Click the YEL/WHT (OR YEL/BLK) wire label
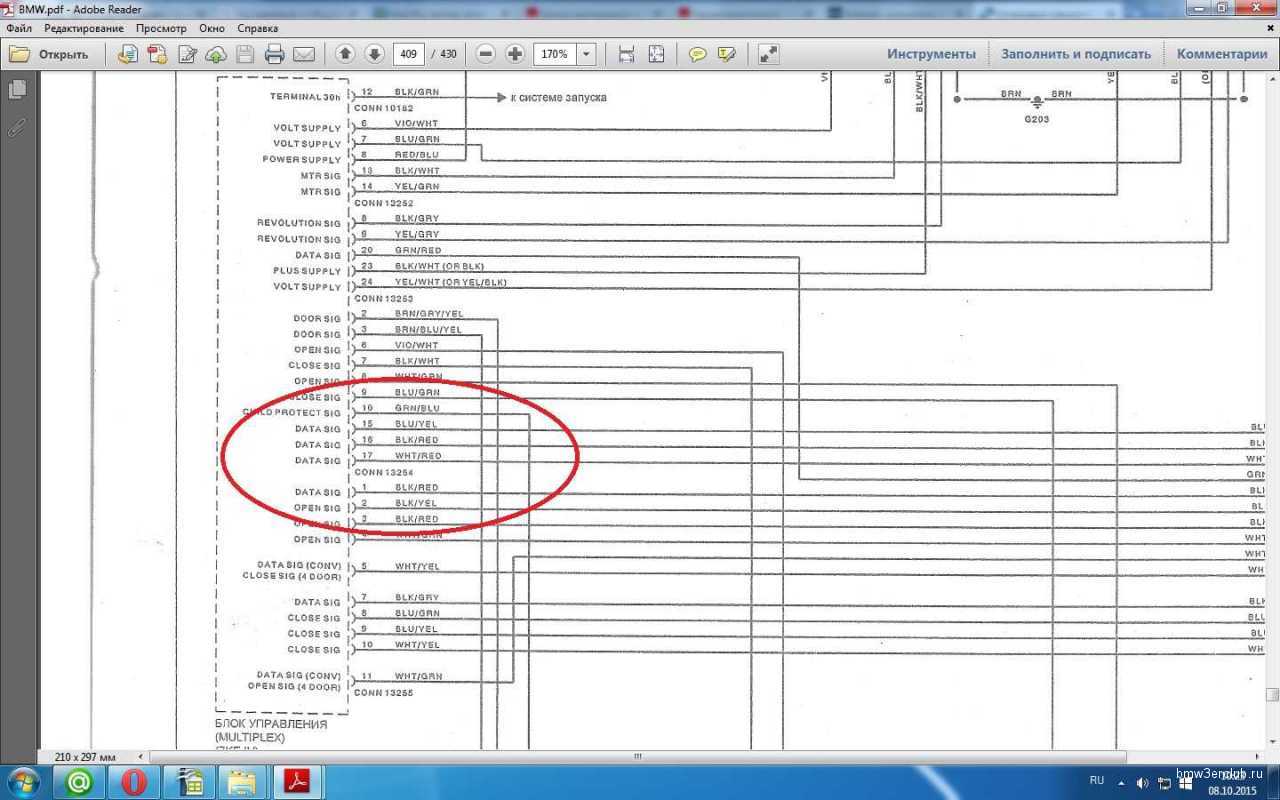The height and width of the screenshot is (800, 1280). click(450, 282)
